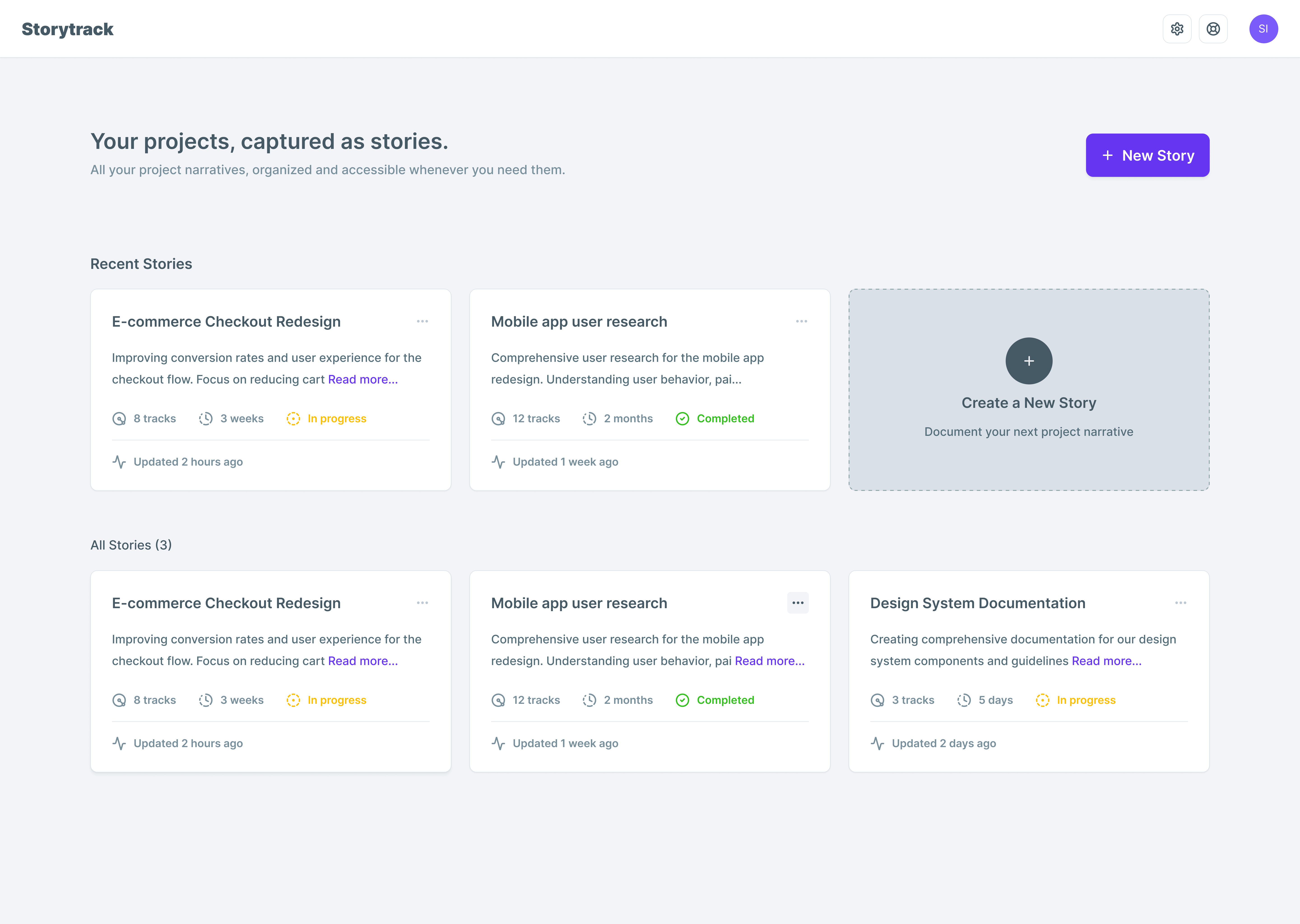Click the clock icon showing 2 months duration
This screenshot has width=1300, height=924.
pyautogui.click(x=589, y=418)
